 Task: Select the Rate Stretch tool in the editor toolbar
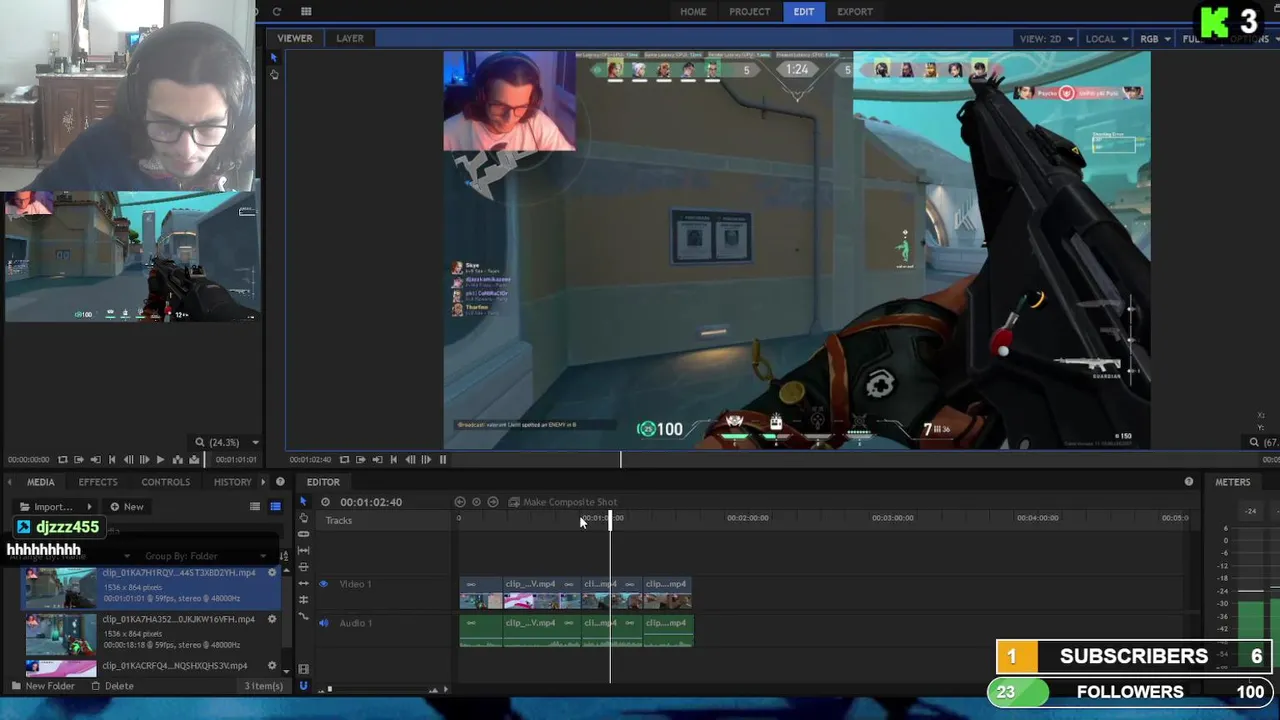[304, 616]
